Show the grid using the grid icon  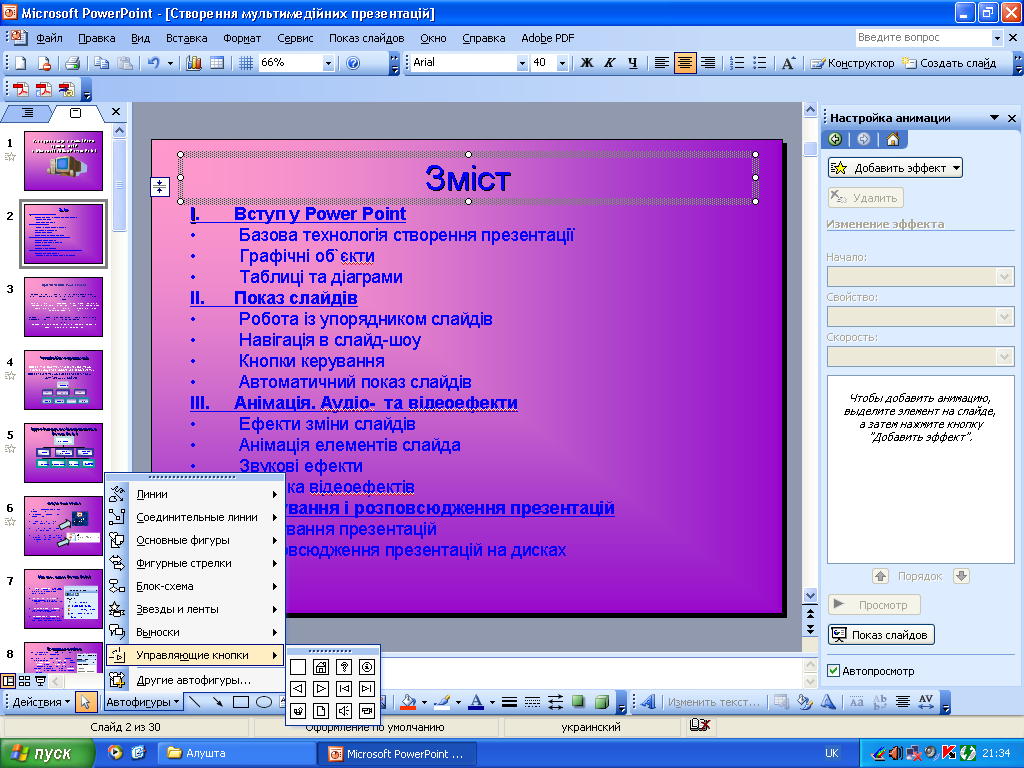coord(246,63)
